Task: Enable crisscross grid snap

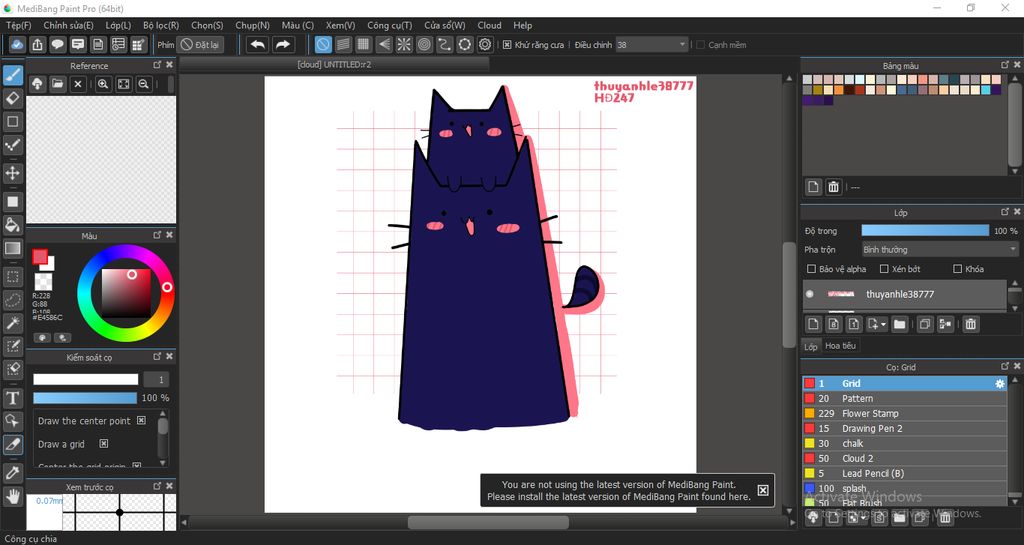Action: point(363,44)
